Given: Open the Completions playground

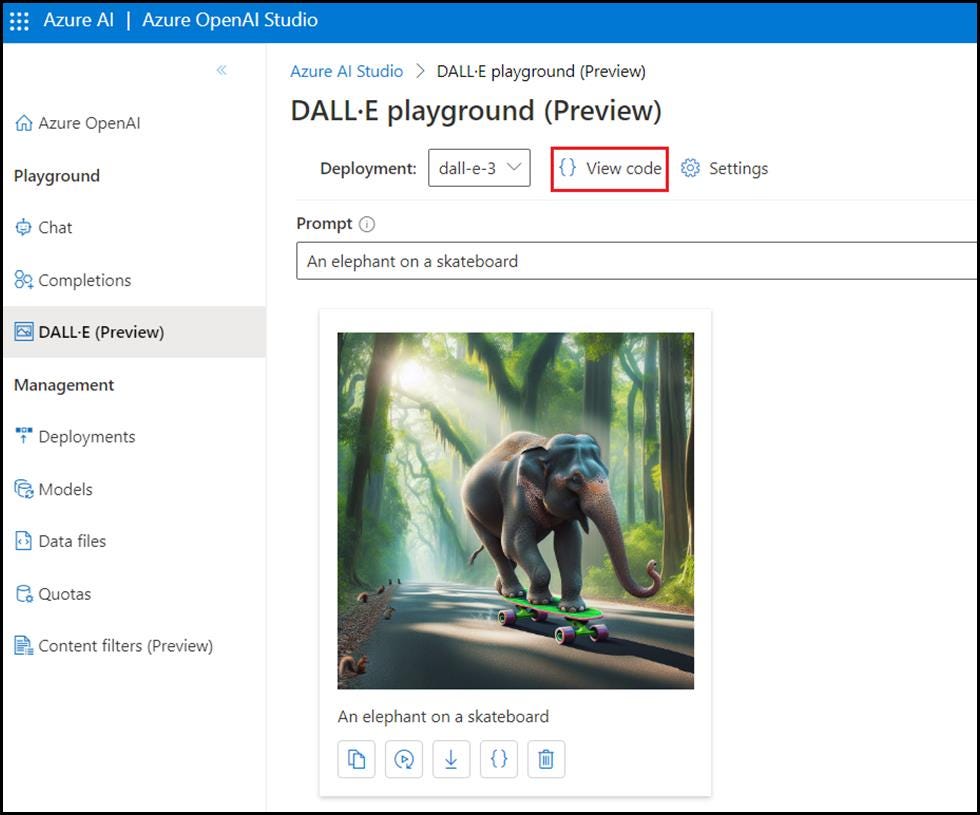Looking at the screenshot, I should coord(84,280).
